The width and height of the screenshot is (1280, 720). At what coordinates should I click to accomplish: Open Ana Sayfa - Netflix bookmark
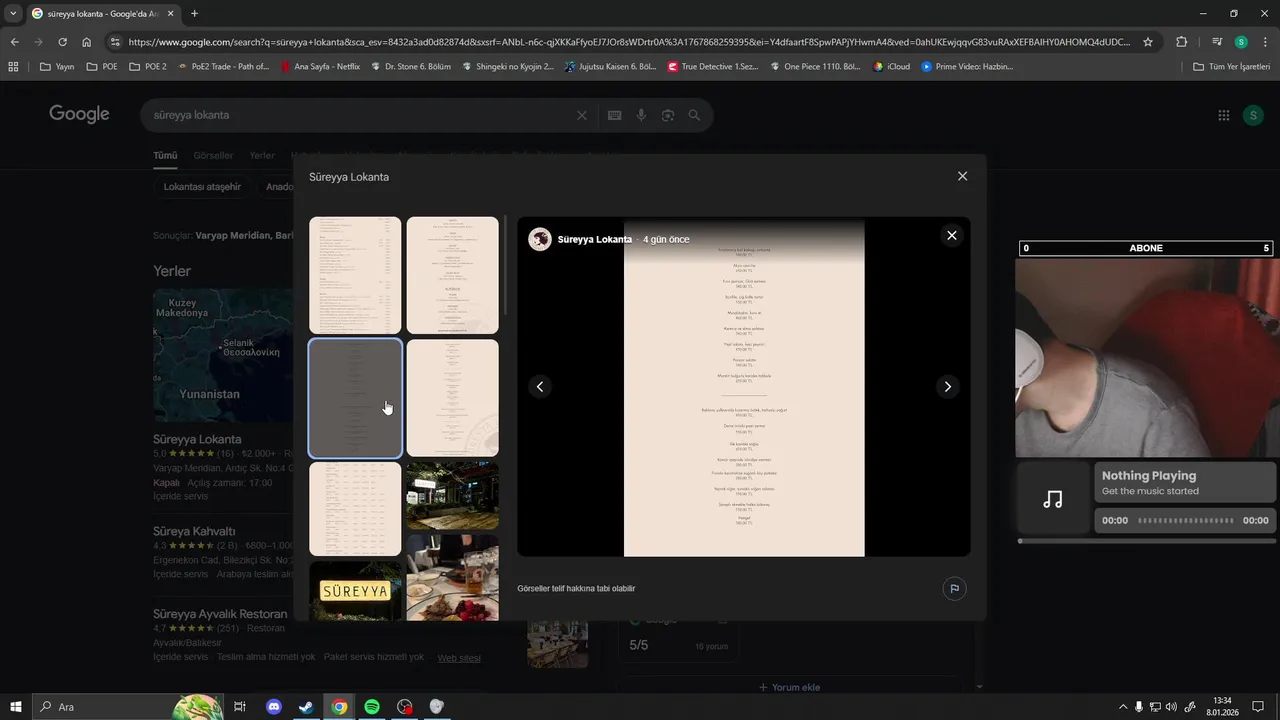click(x=320, y=67)
